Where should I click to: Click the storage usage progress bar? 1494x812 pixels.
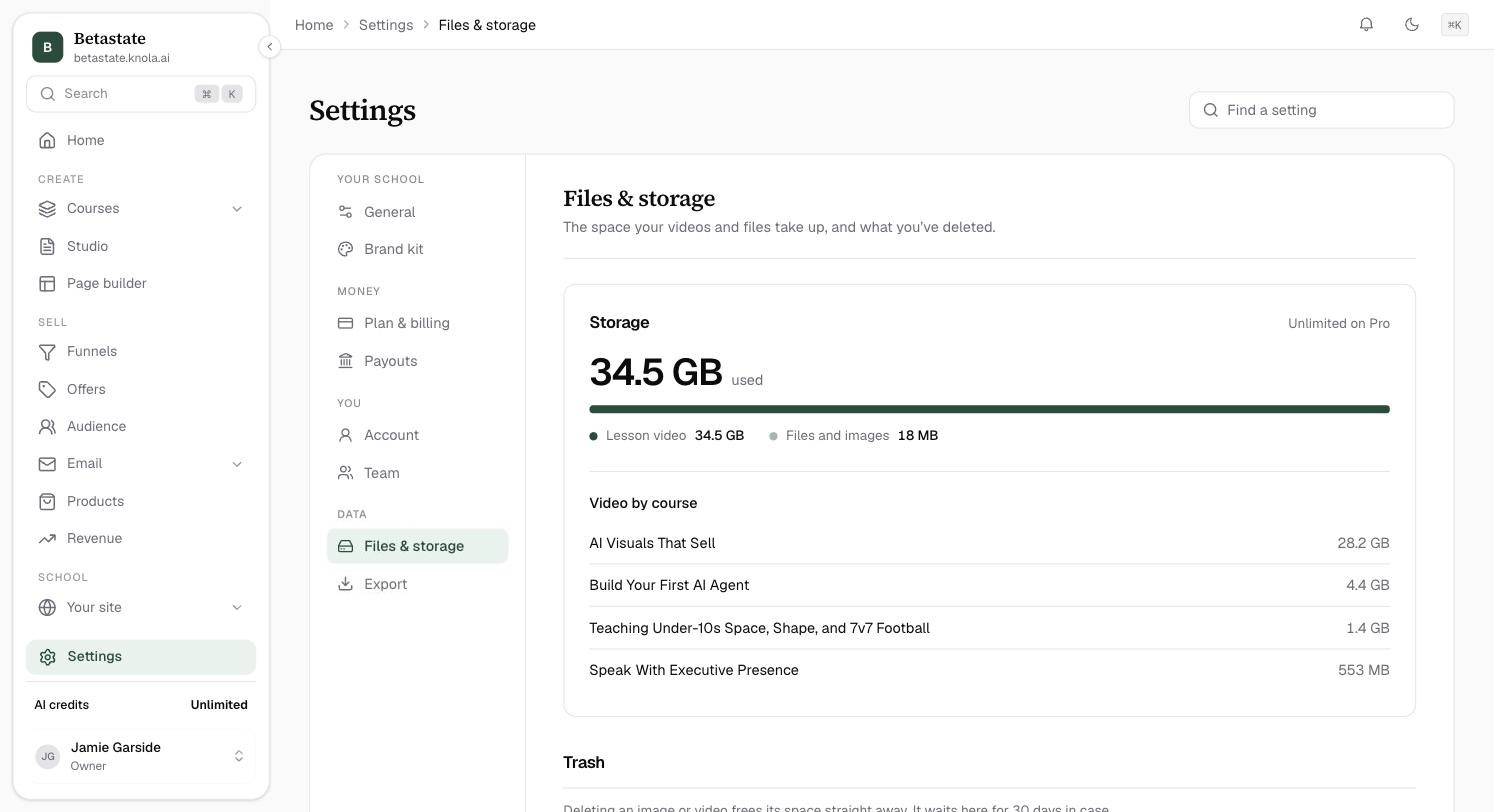coord(989,409)
